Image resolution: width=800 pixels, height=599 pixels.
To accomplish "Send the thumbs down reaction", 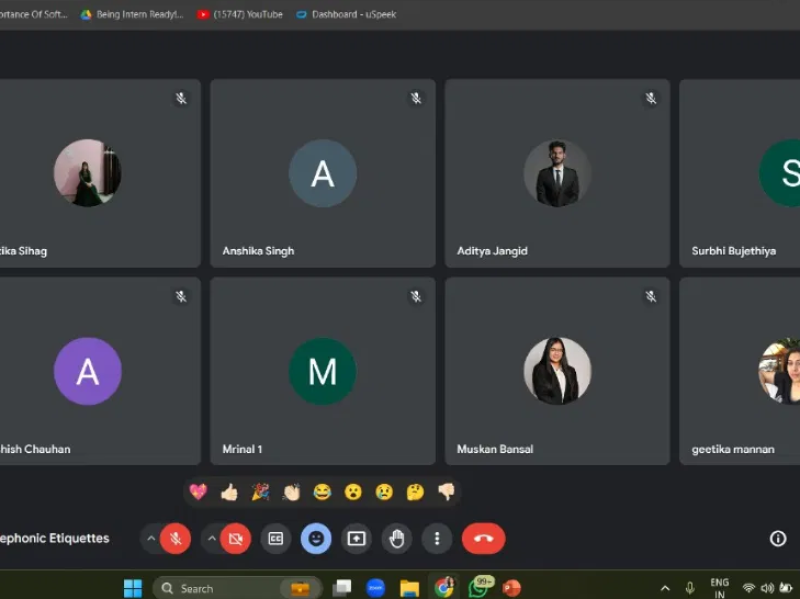I will click(446, 492).
